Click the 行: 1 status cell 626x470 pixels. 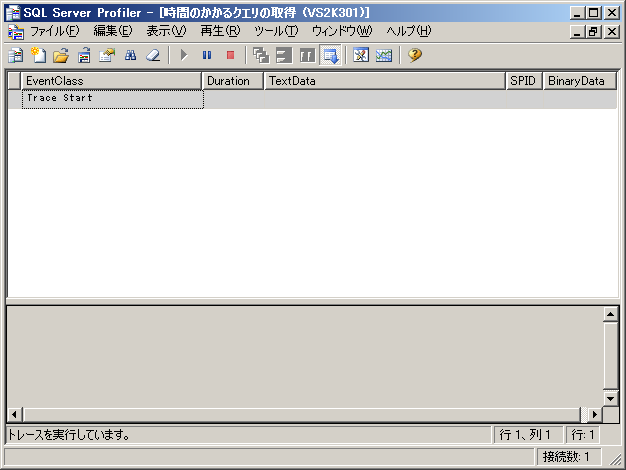point(583,434)
